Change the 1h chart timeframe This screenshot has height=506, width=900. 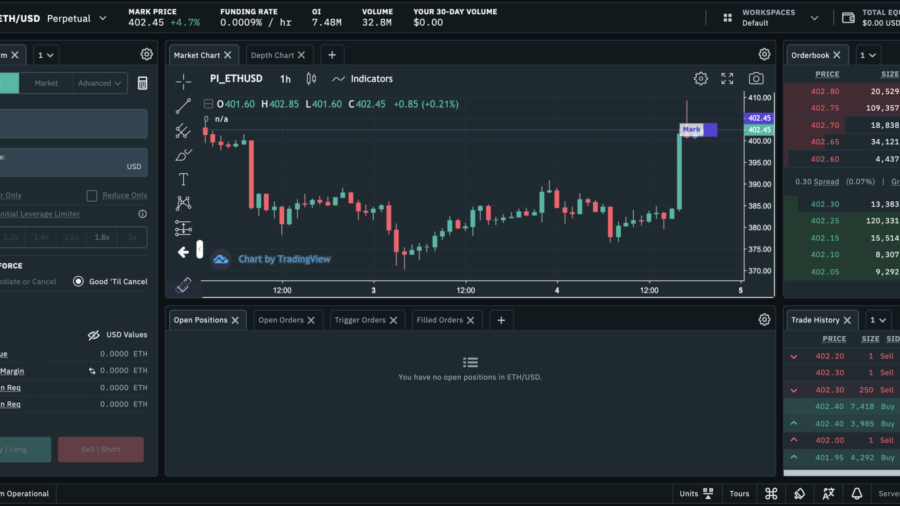pos(285,79)
